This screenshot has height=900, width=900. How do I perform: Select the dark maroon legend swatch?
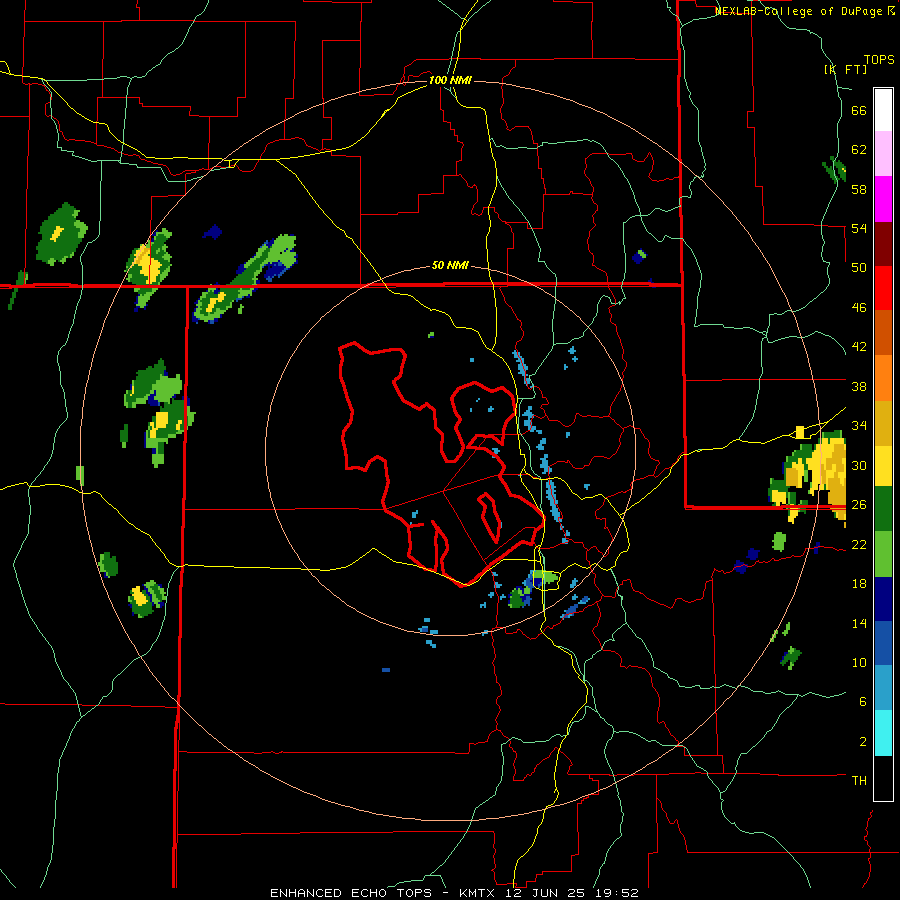click(x=883, y=243)
